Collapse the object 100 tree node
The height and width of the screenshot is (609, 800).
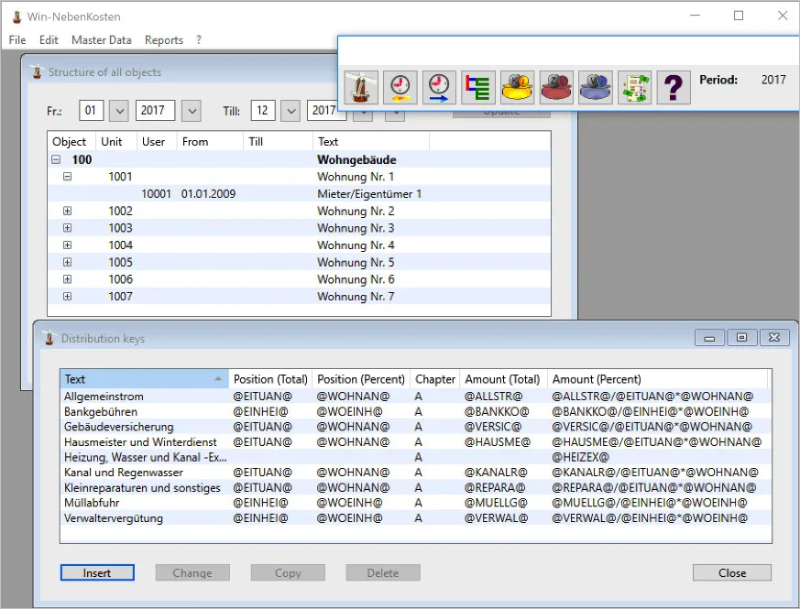point(56,160)
